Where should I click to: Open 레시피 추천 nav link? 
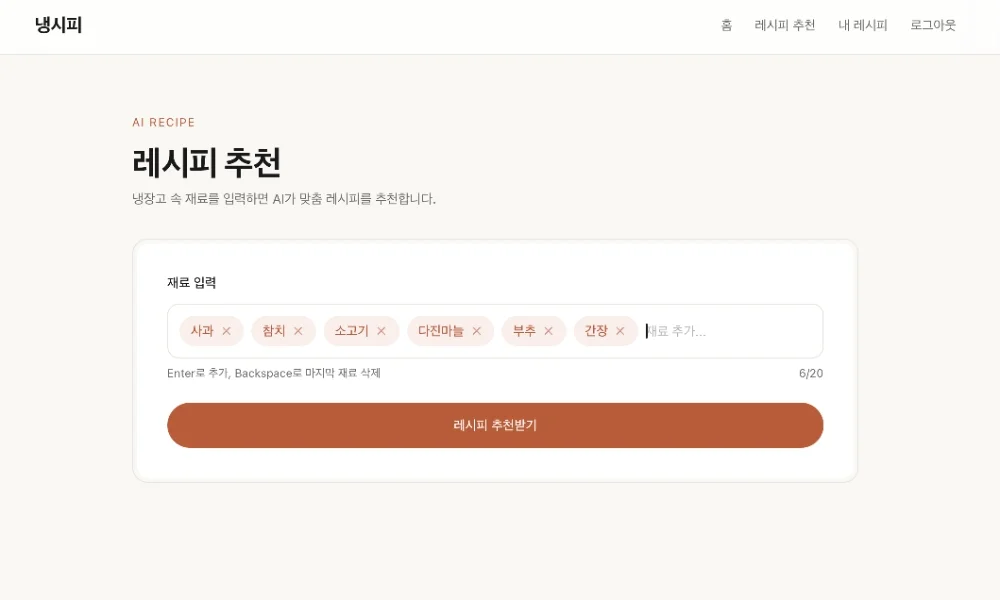[x=785, y=26]
